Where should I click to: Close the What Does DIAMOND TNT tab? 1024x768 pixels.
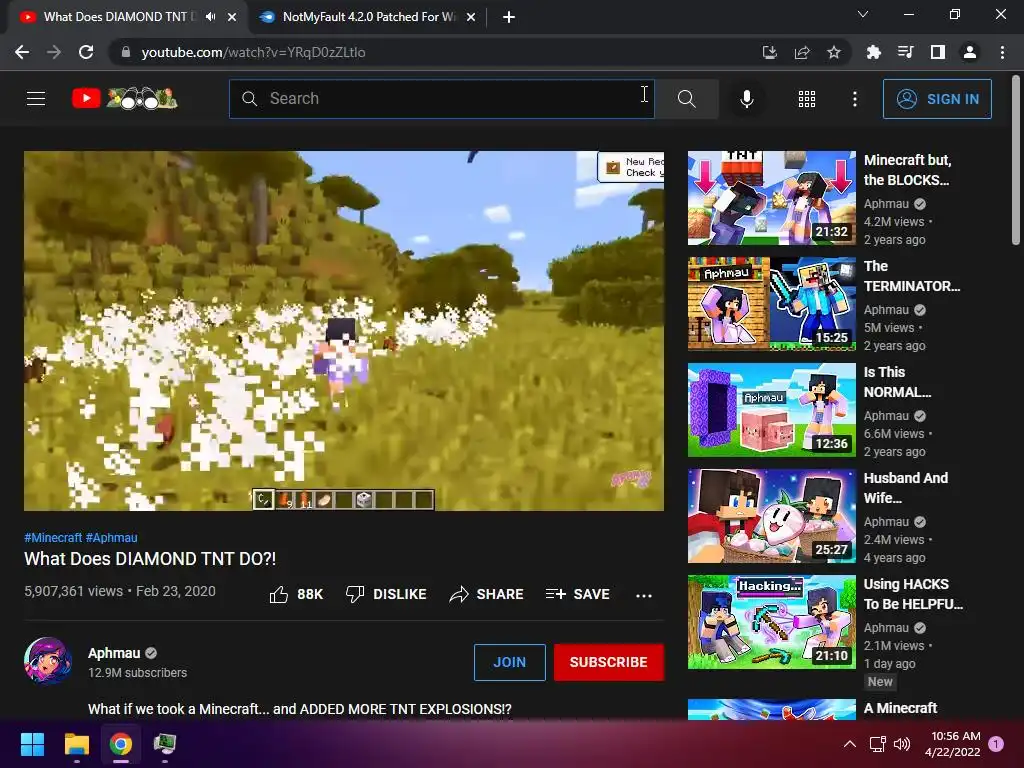coord(232,17)
